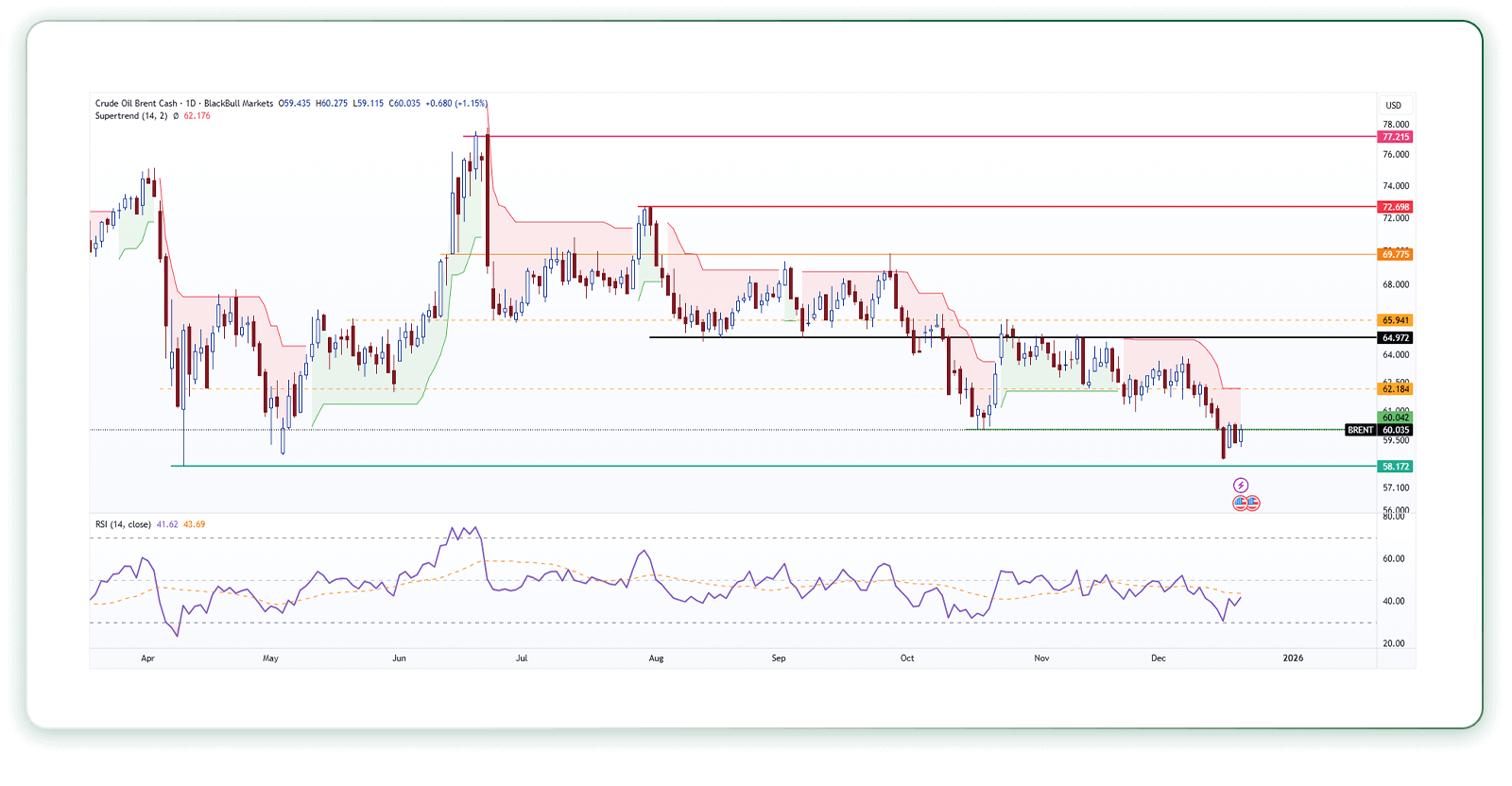Click the BRENT current price tag
The width and height of the screenshot is (1512, 786).
click(x=1361, y=430)
